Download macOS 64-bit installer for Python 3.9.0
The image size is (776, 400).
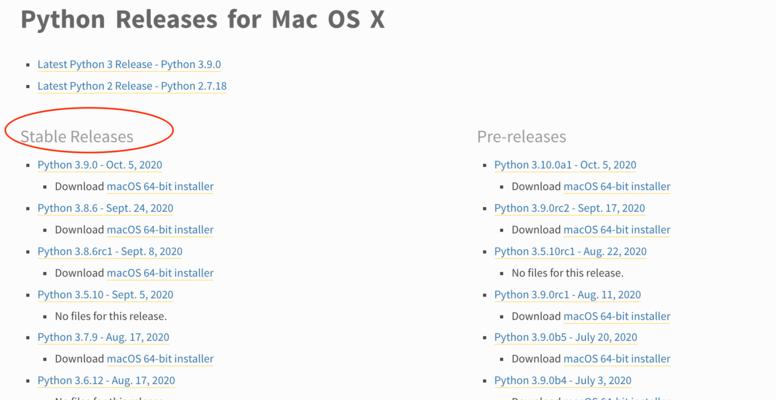click(x=160, y=187)
